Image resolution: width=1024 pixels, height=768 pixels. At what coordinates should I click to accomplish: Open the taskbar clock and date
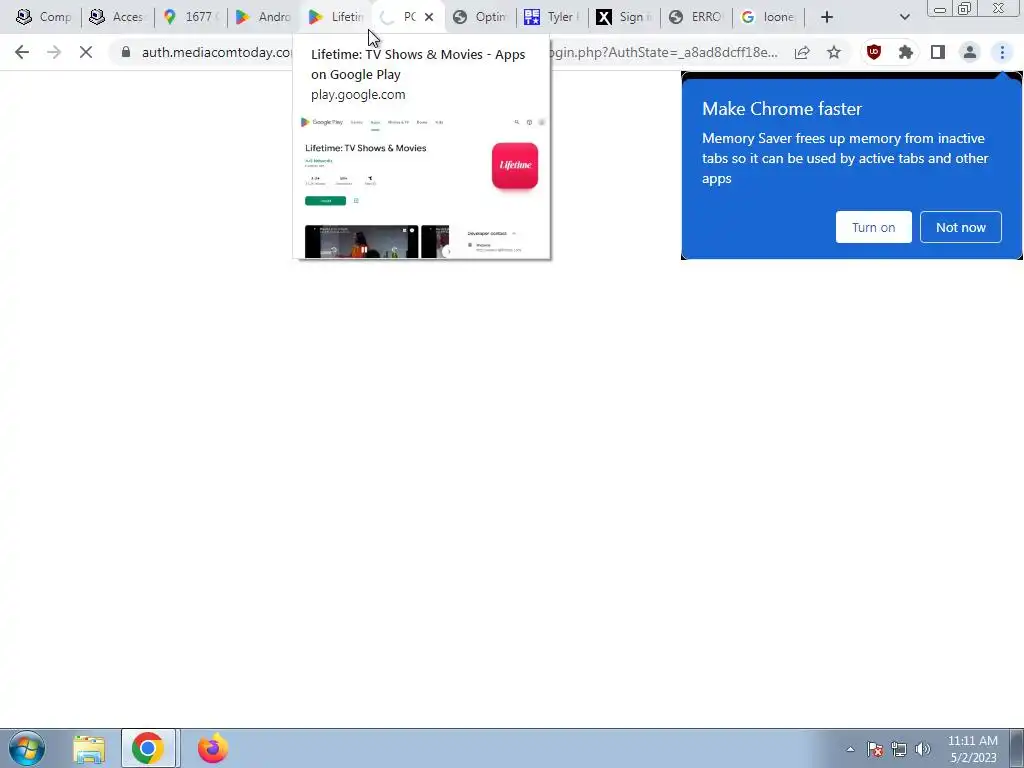coord(972,749)
